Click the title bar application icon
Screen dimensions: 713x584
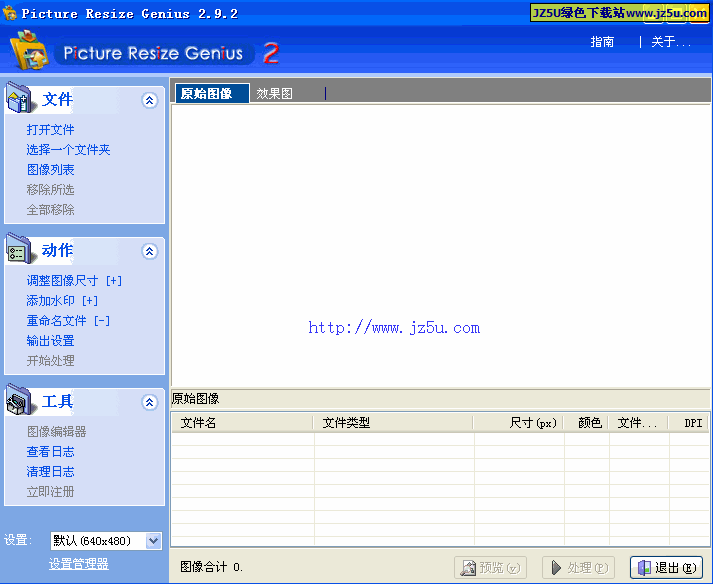point(10,13)
